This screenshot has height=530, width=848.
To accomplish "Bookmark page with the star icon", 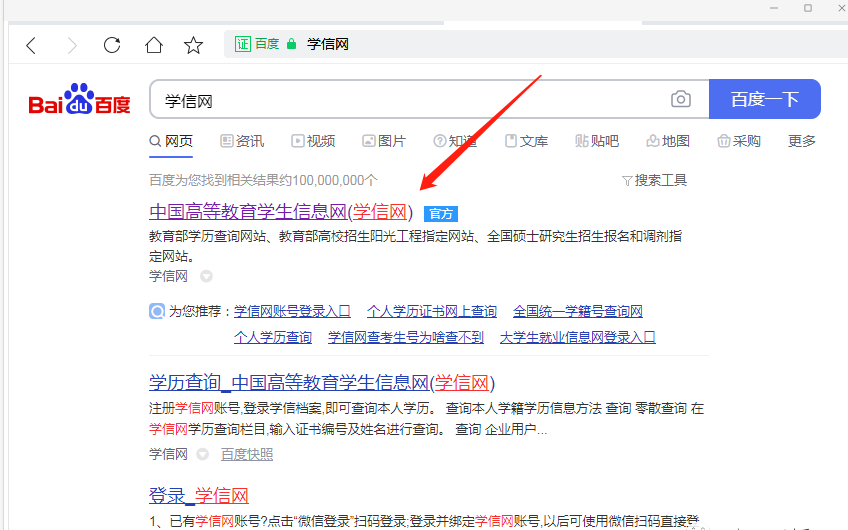I will click(194, 45).
